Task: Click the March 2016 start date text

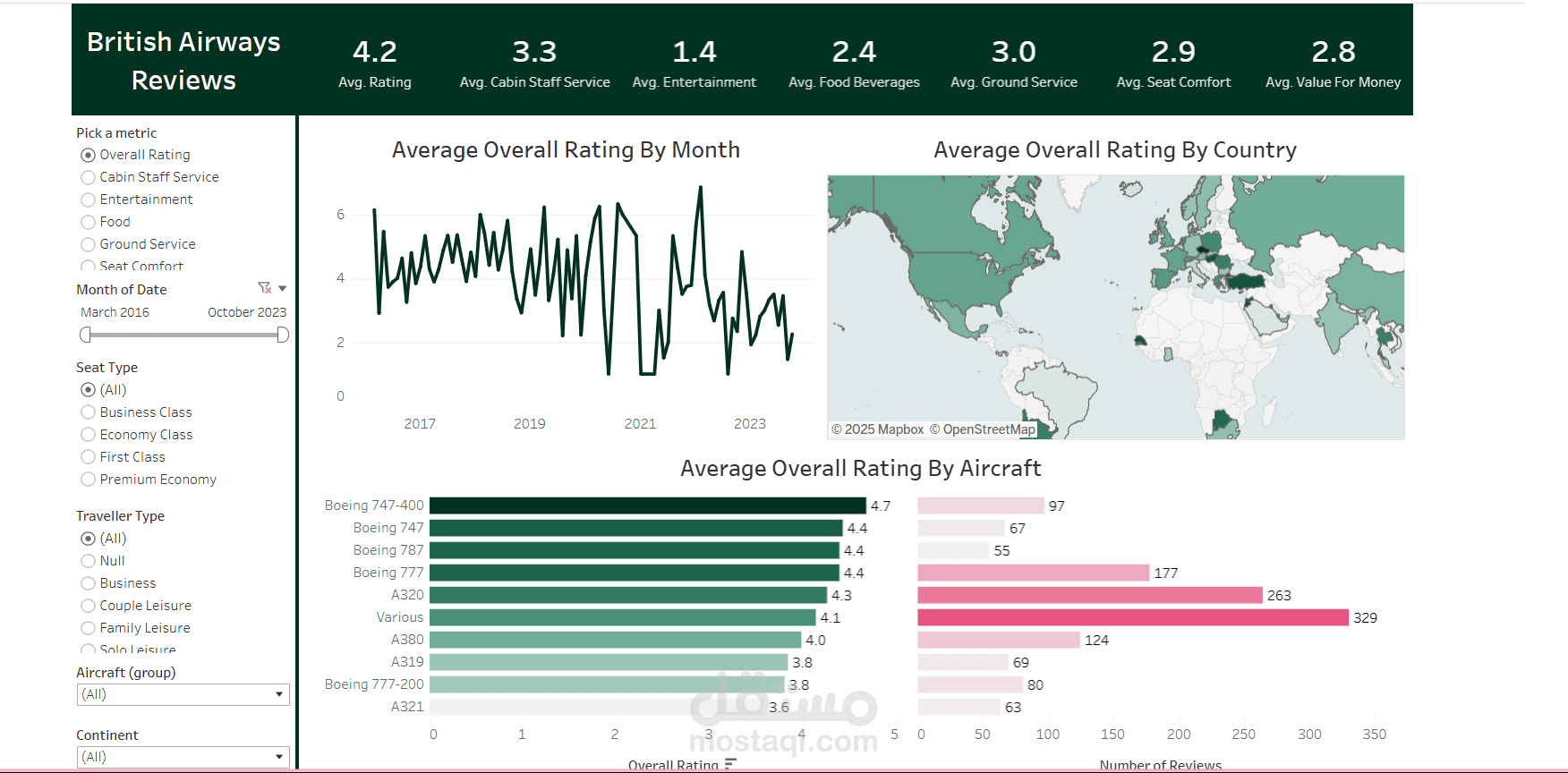Action: click(x=115, y=312)
